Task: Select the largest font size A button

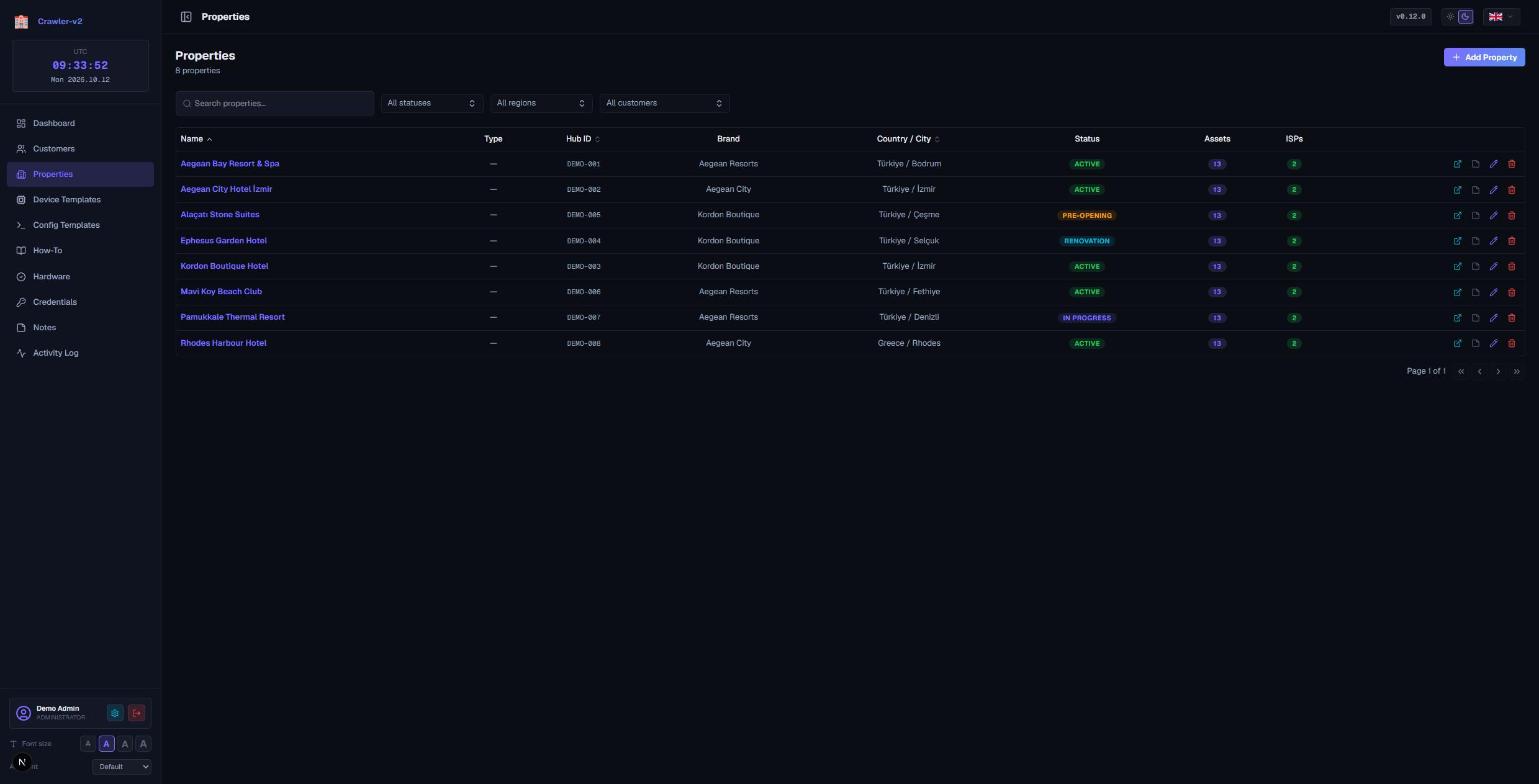Action: click(x=144, y=744)
